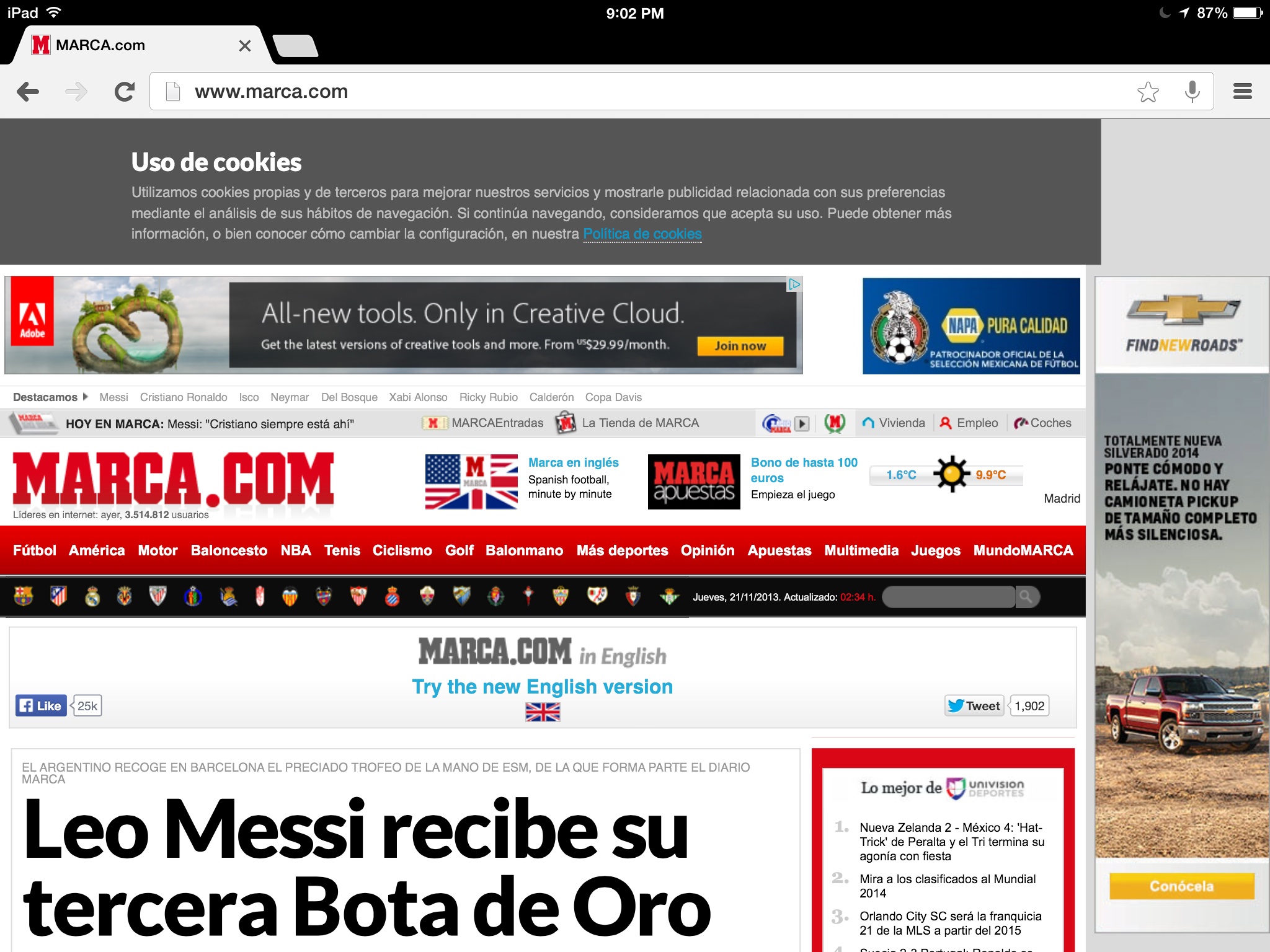Viewport: 1270px width, 952px height.
Task: Bookmark the page with the star icon
Action: [x=1148, y=92]
